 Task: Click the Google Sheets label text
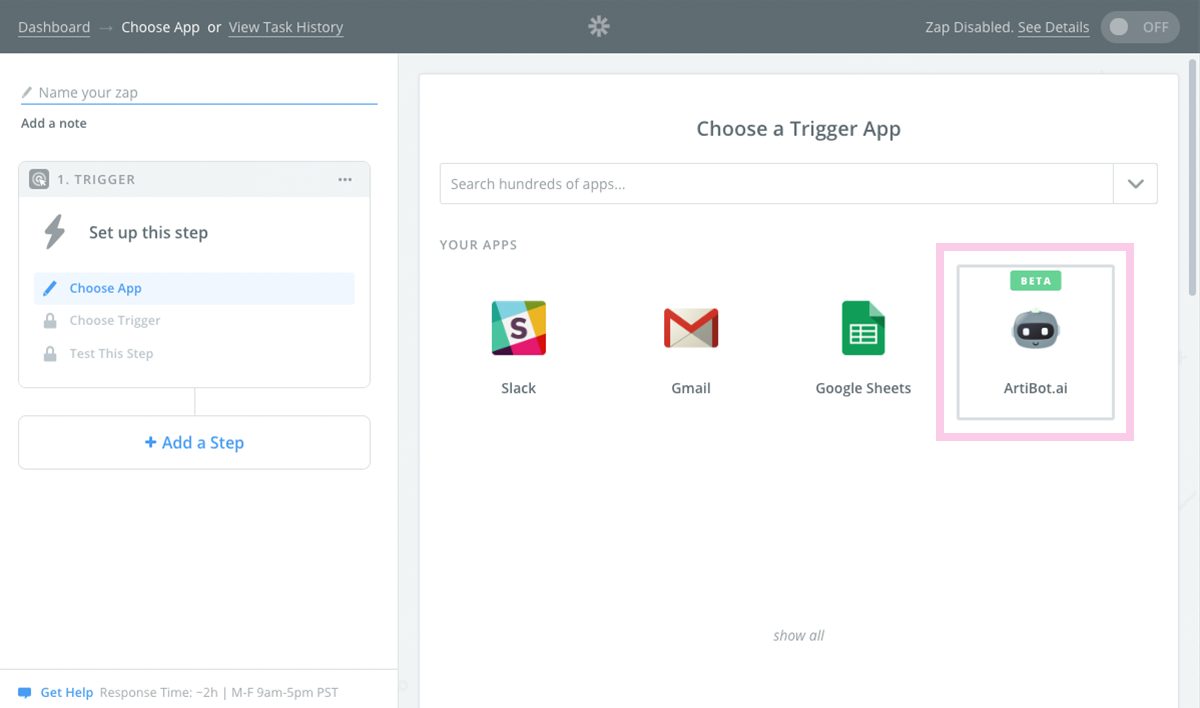coord(863,388)
